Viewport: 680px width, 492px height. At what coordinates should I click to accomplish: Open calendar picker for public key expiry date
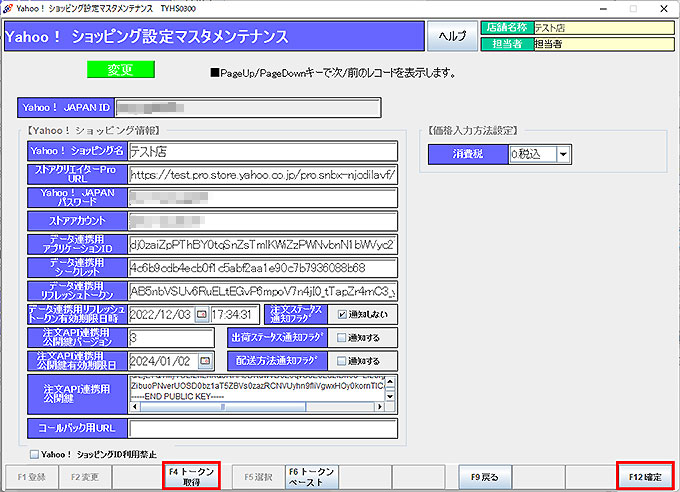point(206,361)
